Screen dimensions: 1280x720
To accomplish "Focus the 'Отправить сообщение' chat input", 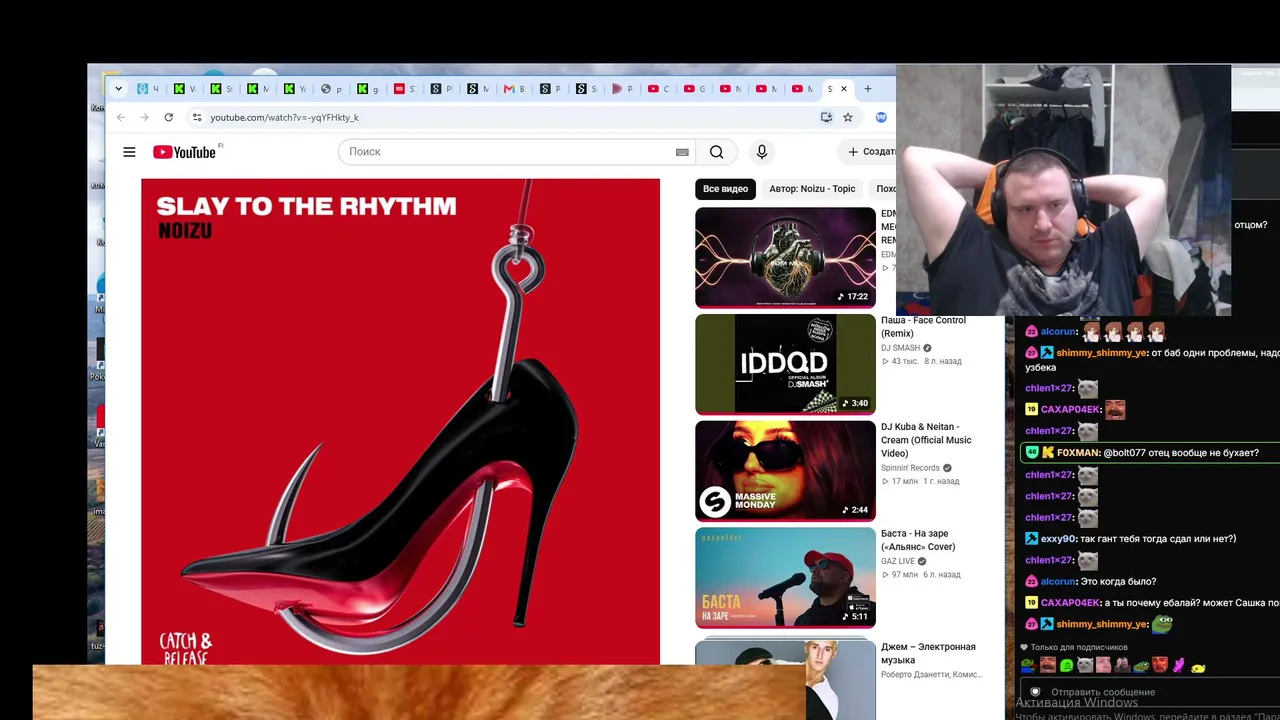I will point(1150,692).
